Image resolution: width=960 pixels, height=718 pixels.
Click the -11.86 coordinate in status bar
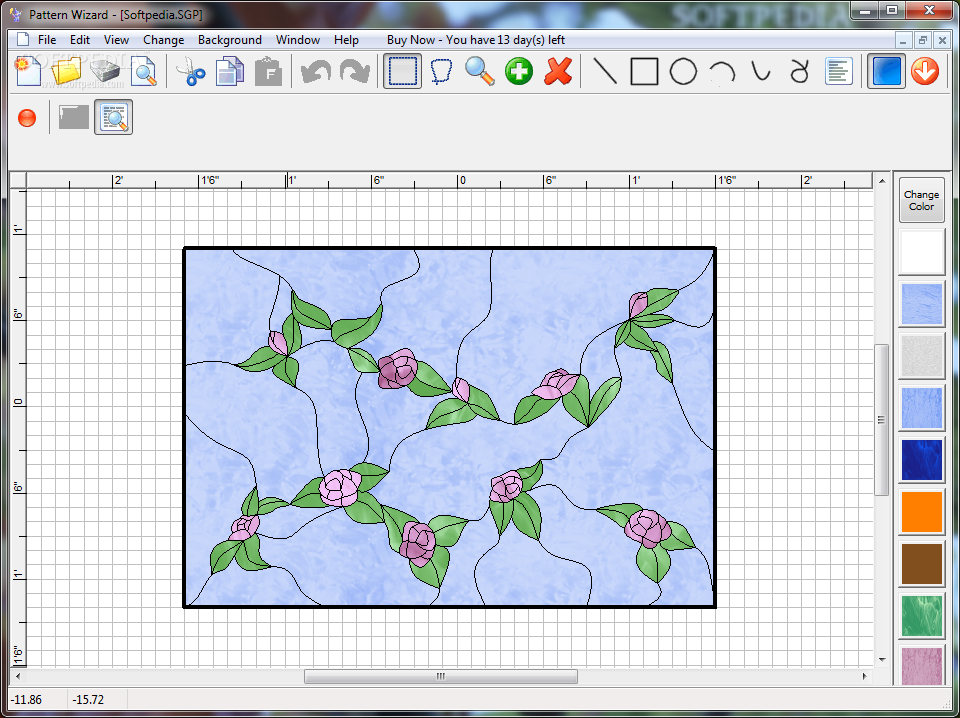pyautogui.click(x=27, y=700)
